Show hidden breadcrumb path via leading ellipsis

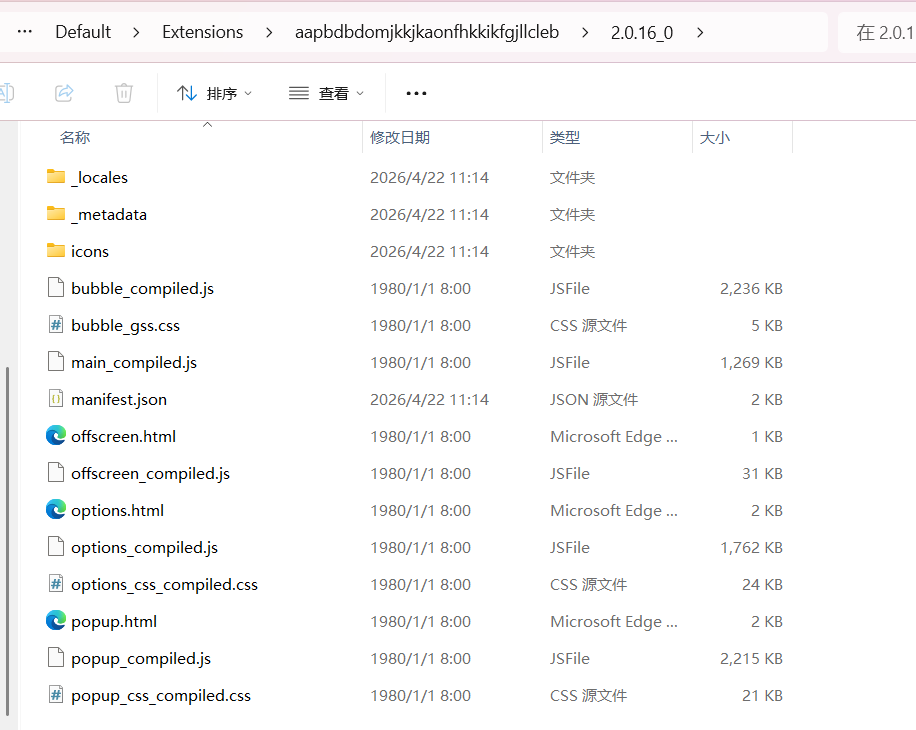click(x=25, y=32)
